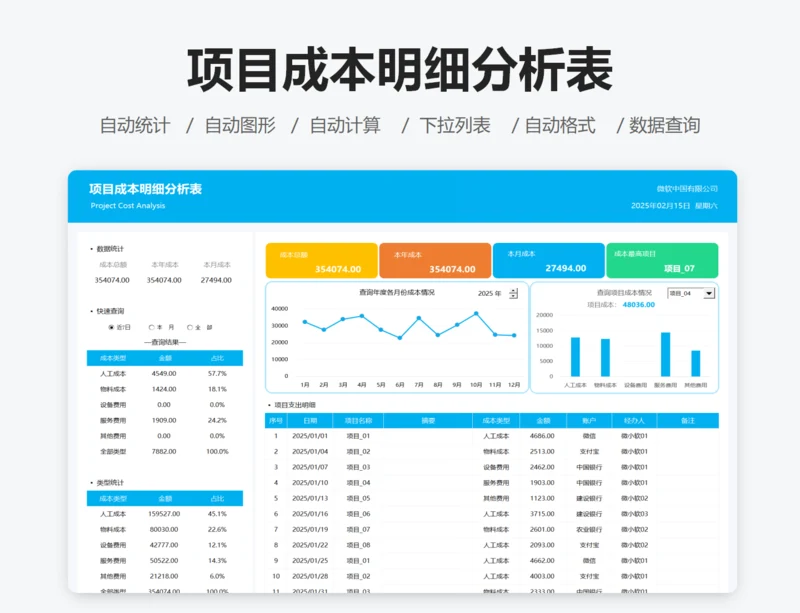Select the 微小软03 handler cell

pos(634,513)
